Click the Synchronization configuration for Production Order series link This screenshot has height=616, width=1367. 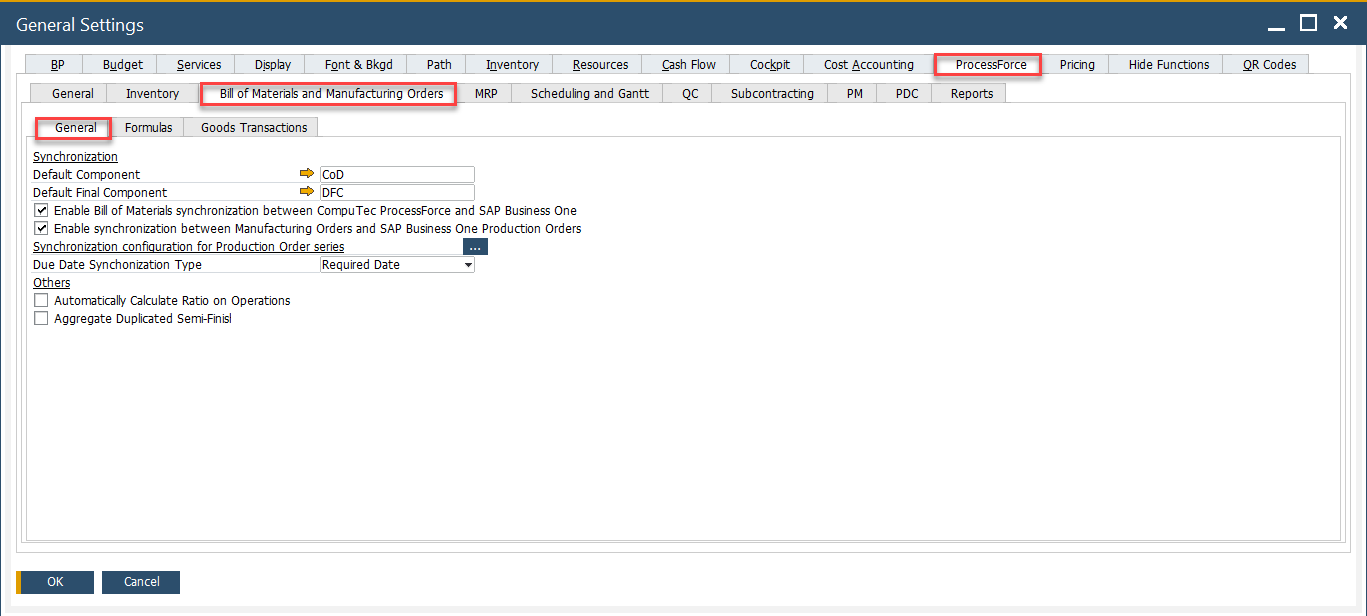(x=188, y=246)
